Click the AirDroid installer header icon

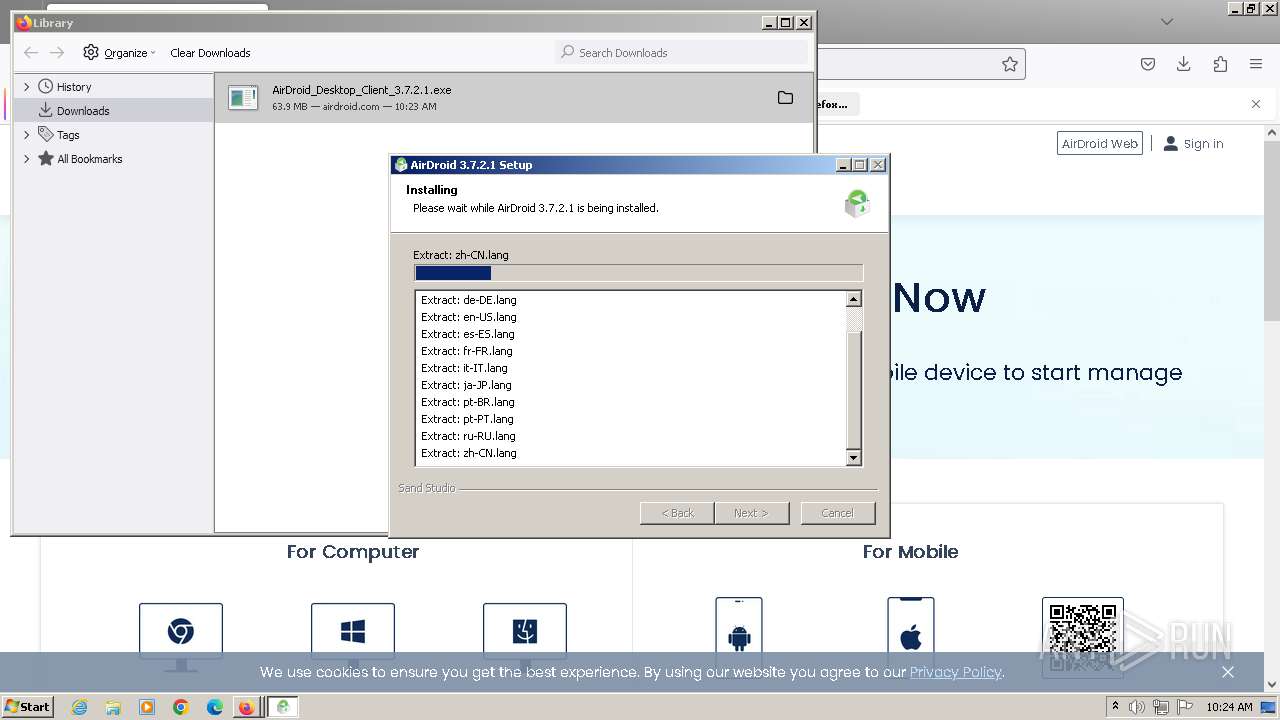tap(857, 203)
